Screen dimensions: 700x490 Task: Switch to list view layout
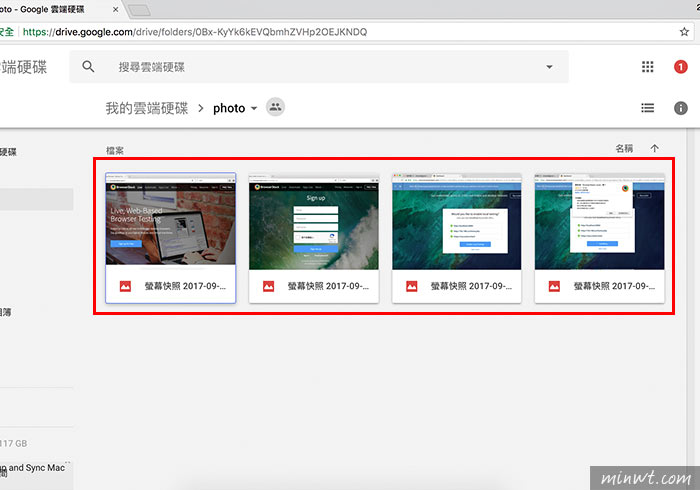[x=647, y=108]
